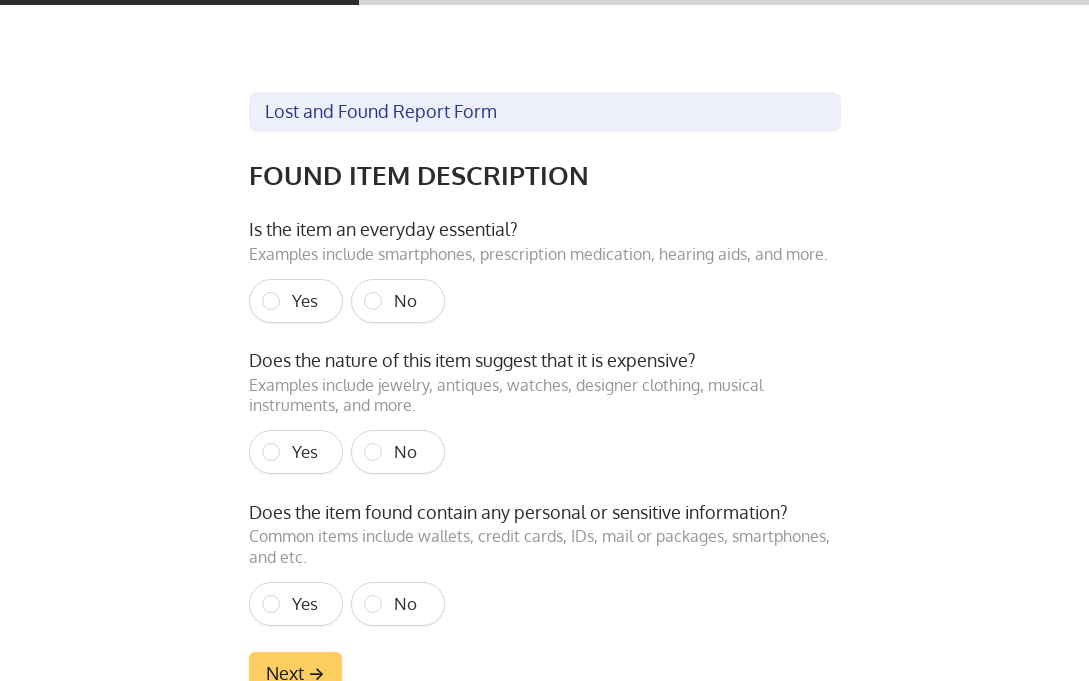Image resolution: width=1089 pixels, height=681 pixels.
Task: Click the personal or sensitive information question text
Action: [518, 512]
